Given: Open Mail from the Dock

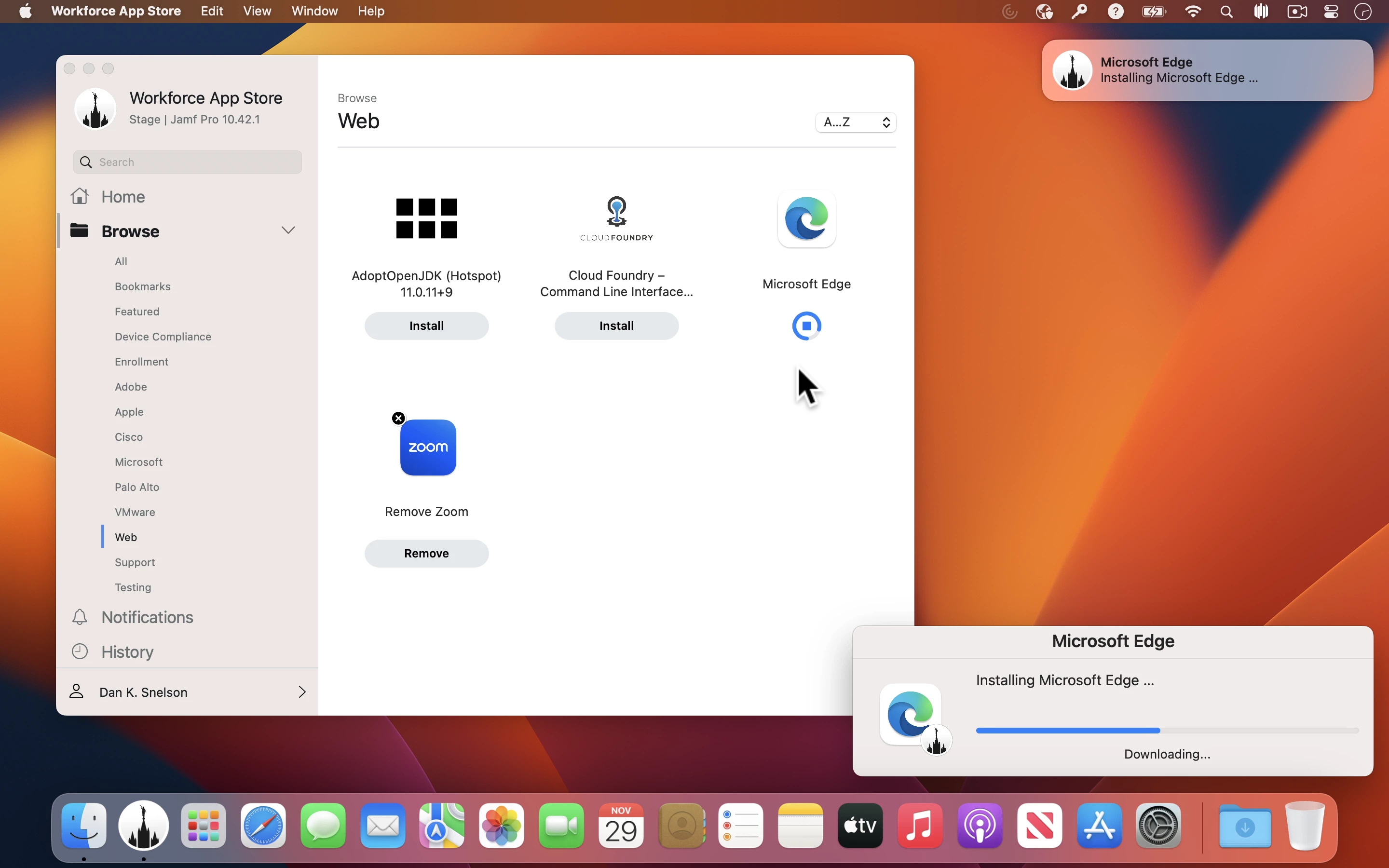Looking at the screenshot, I should (382, 826).
